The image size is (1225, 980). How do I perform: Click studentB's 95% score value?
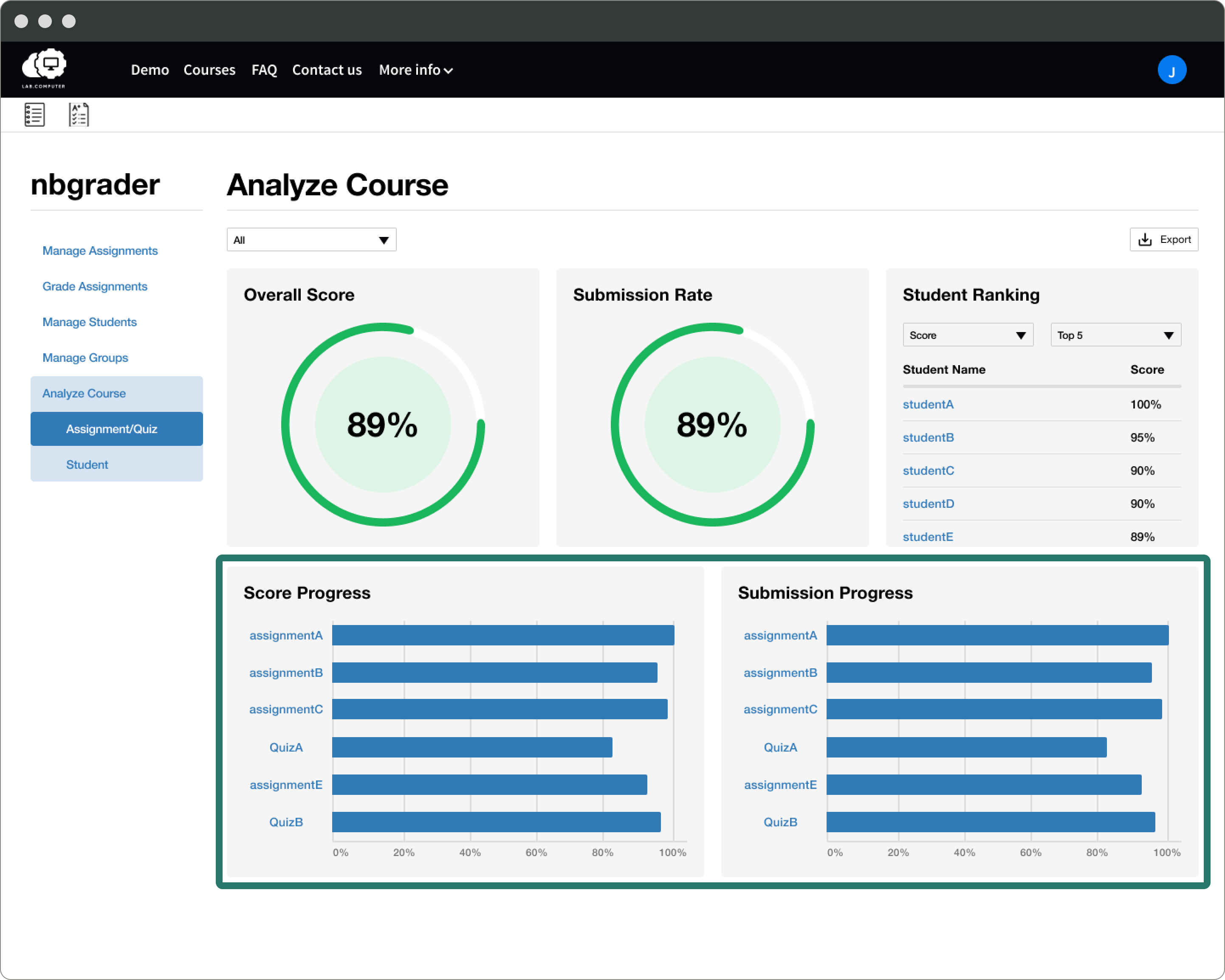(x=1142, y=437)
